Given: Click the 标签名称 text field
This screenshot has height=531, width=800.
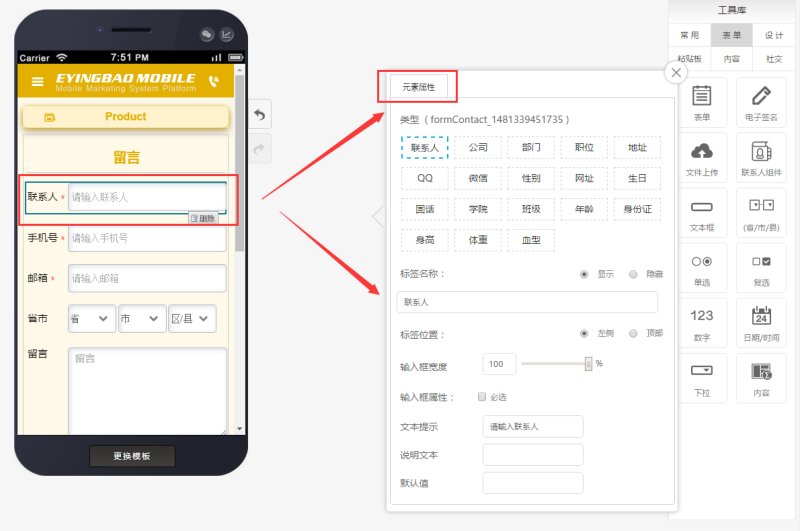Looking at the screenshot, I should pos(528,301).
